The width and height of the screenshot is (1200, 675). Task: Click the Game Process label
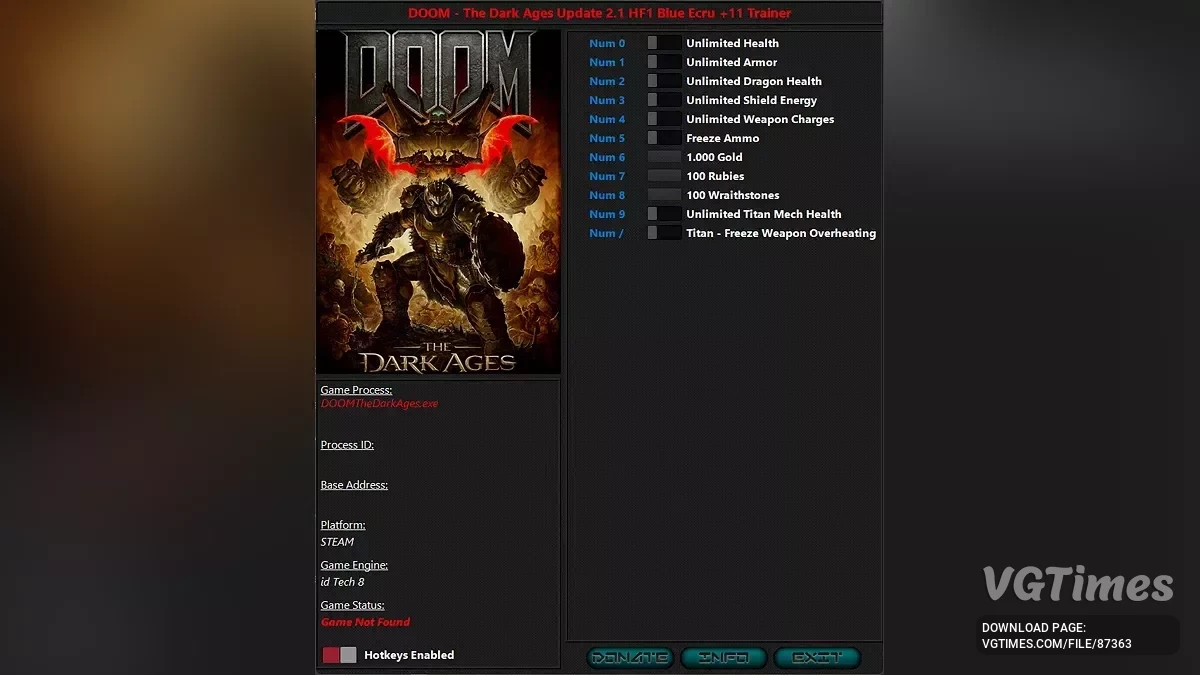pyautogui.click(x=356, y=389)
